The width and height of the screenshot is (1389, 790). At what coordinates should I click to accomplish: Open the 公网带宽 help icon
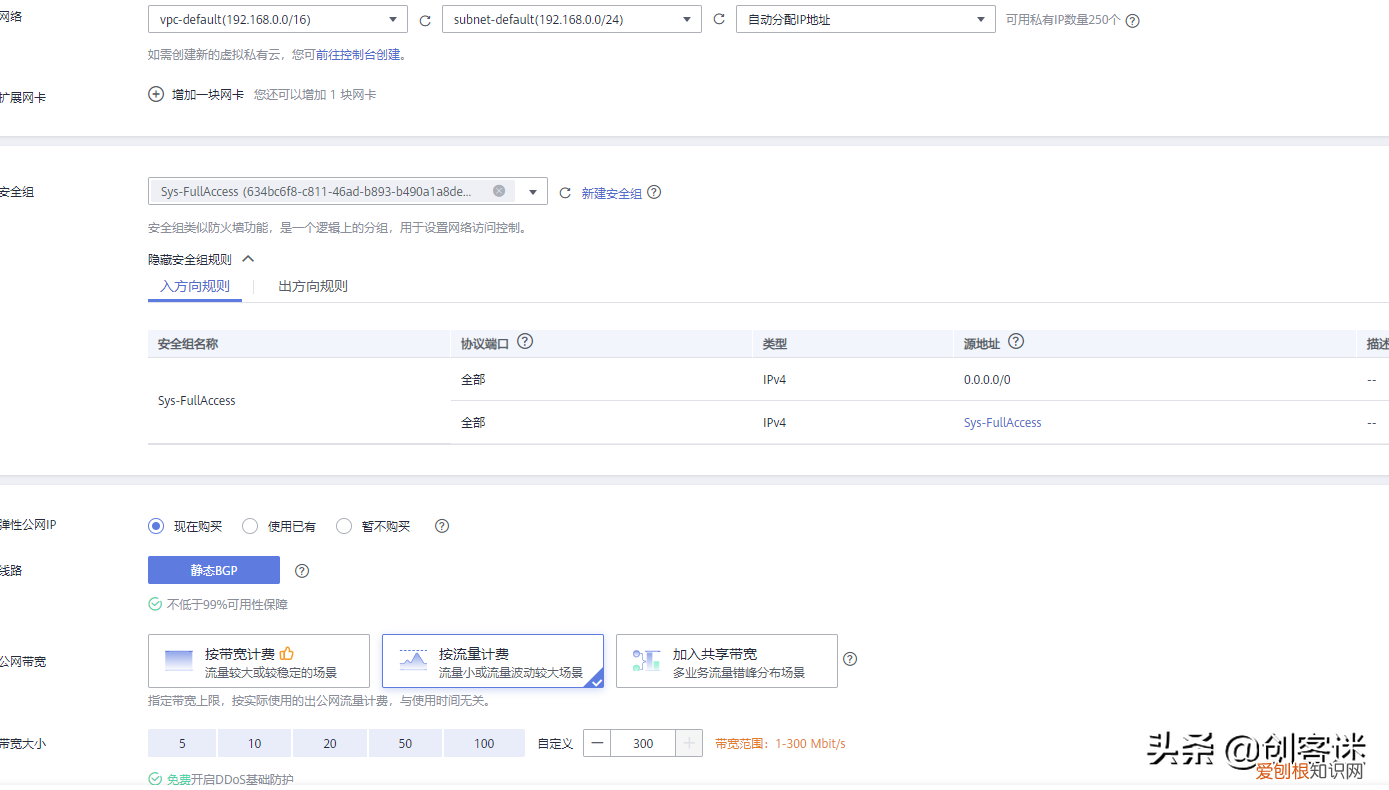849,659
